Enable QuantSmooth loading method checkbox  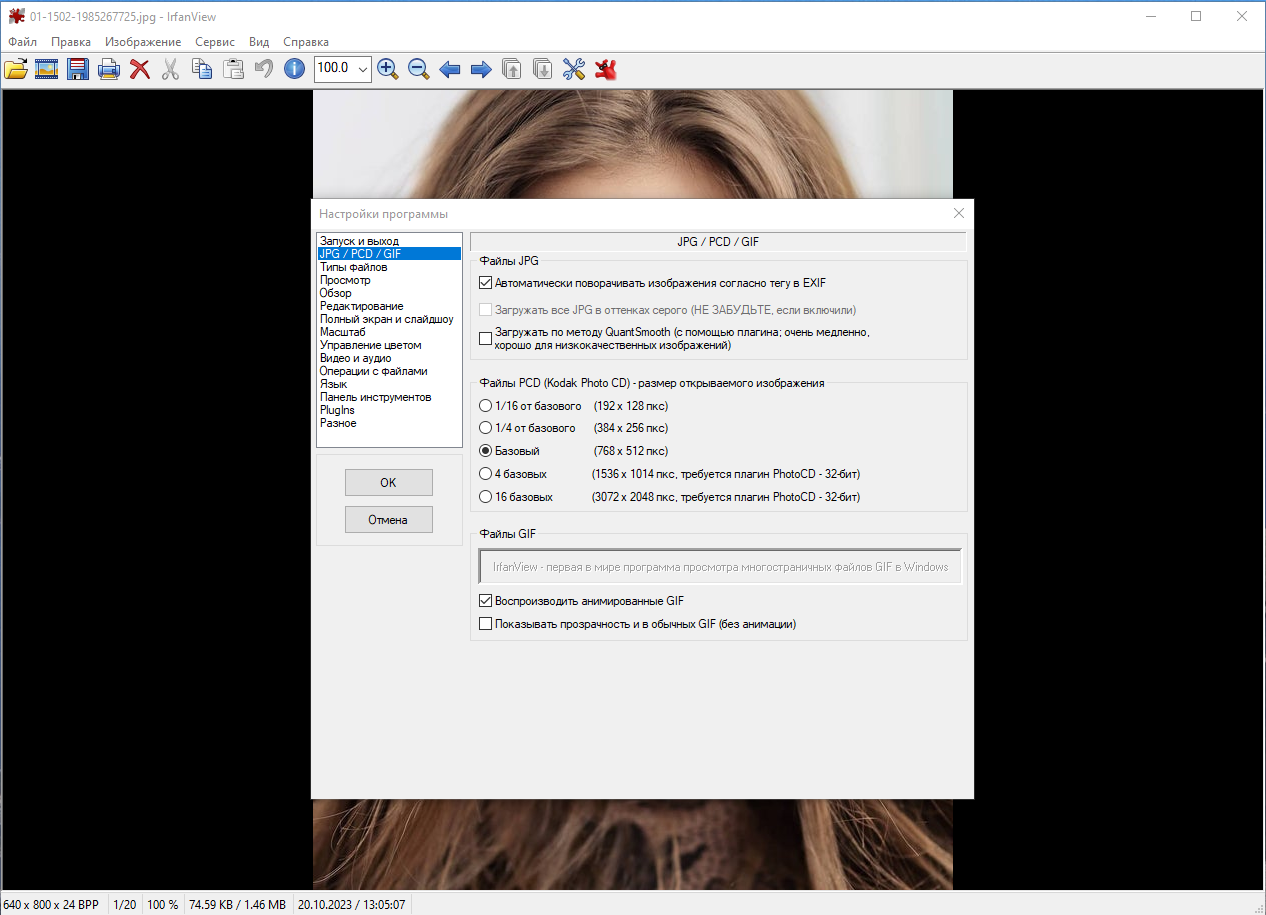click(486, 338)
